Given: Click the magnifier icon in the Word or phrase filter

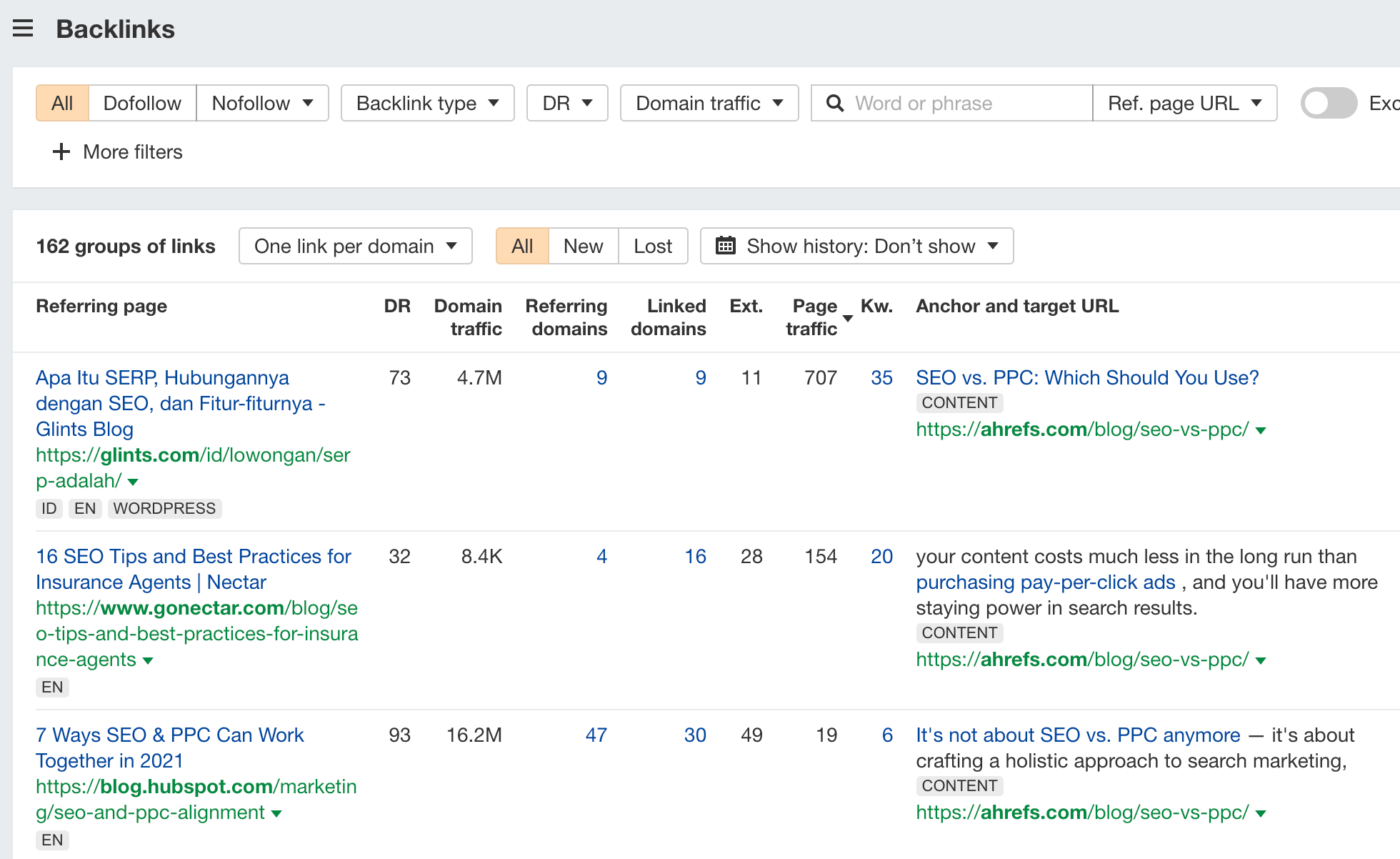Looking at the screenshot, I should coord(834,103).
